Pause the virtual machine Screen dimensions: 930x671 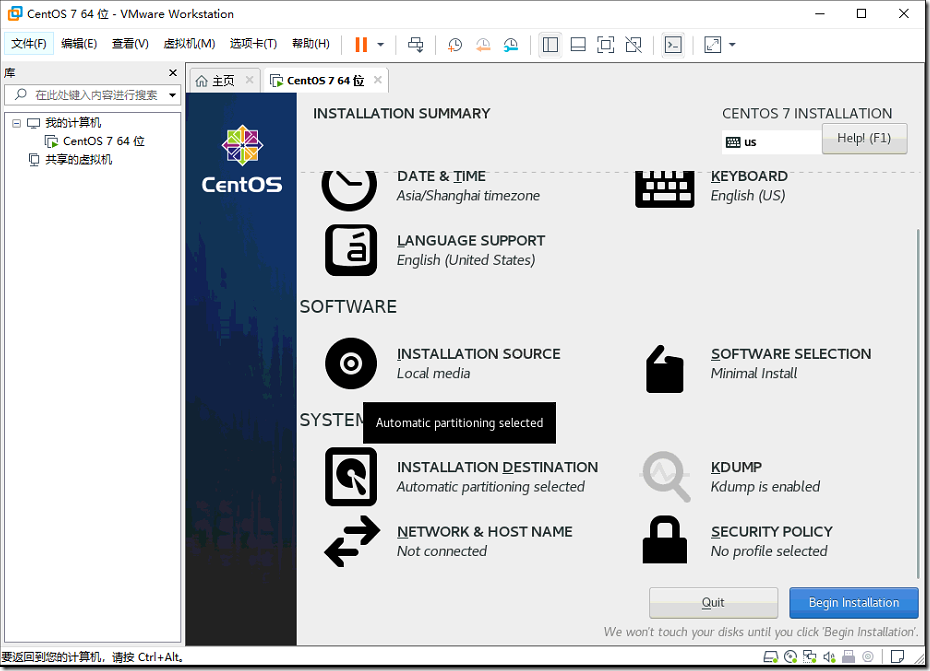click(x=361, y=44)
